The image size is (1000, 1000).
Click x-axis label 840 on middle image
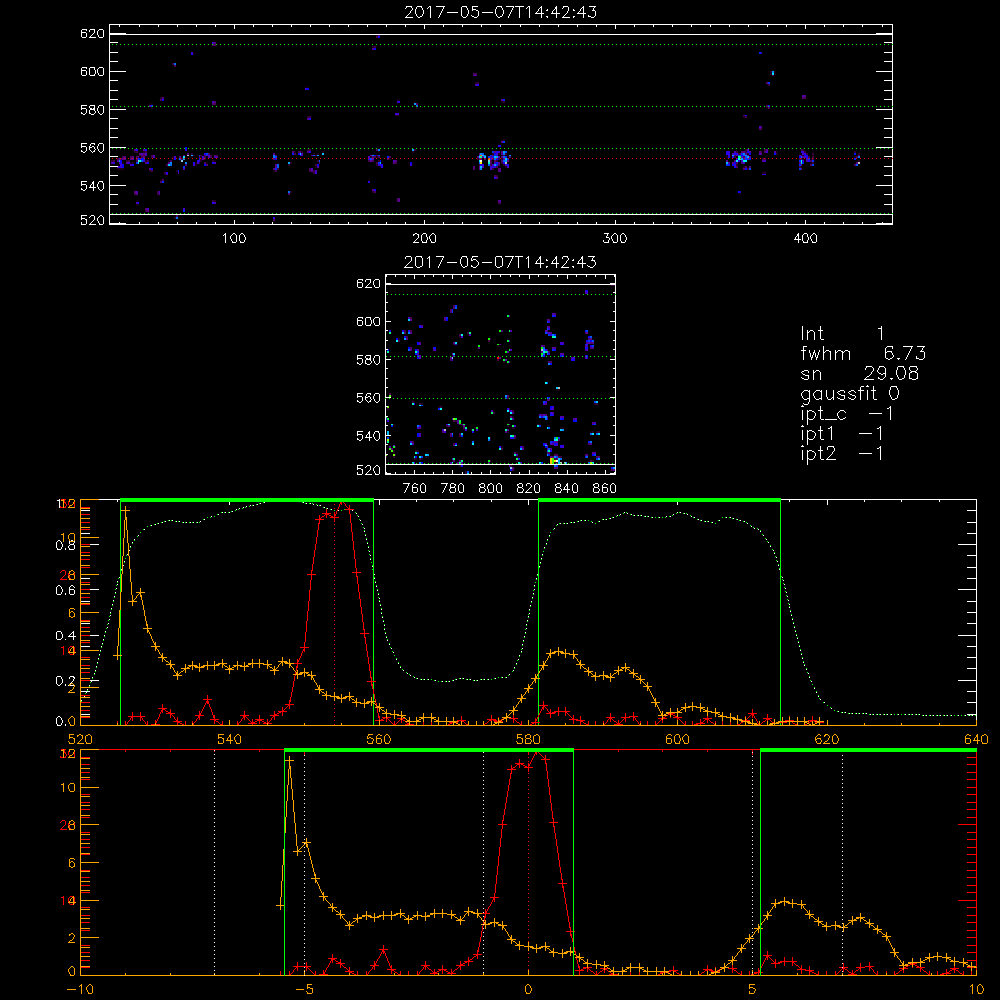(x=566, y=489)
